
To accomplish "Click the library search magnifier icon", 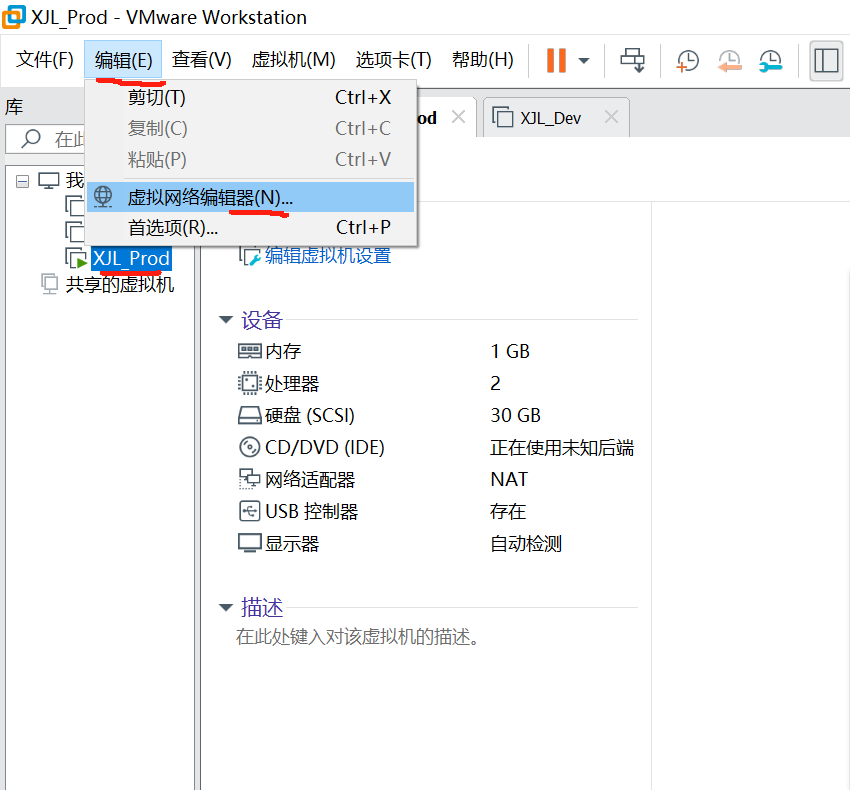I will (30, 139).
